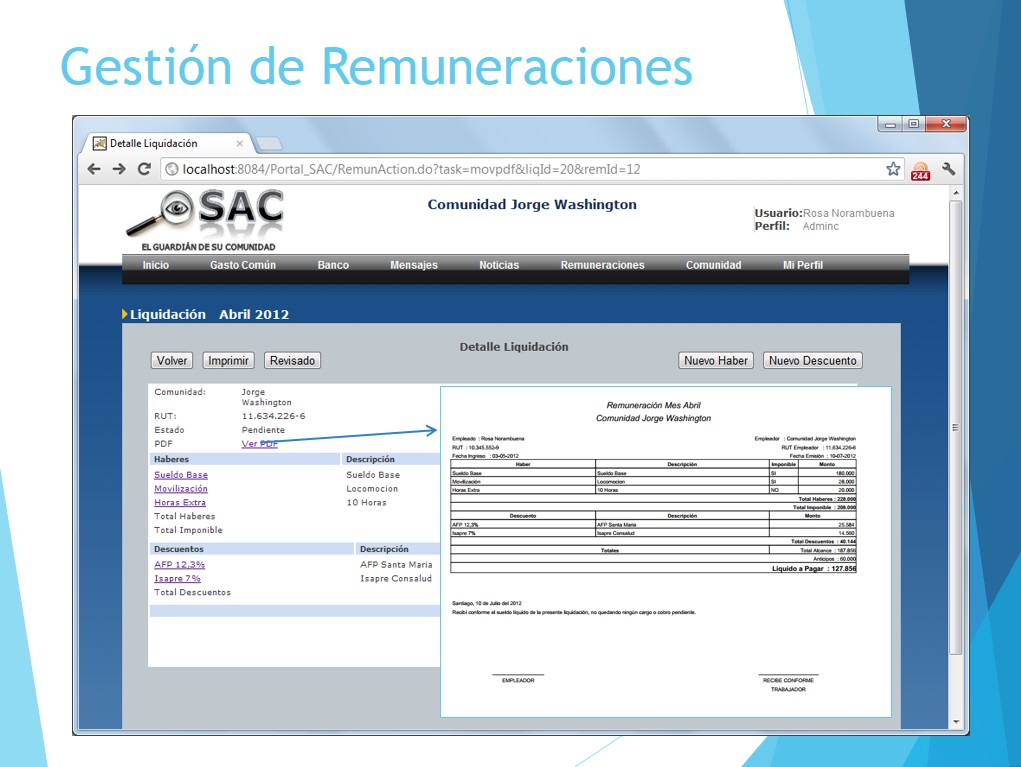This screenshot has width=1021, height=767.
Task: Go to the Remuneraciones menu
Action: click(602, 265)
